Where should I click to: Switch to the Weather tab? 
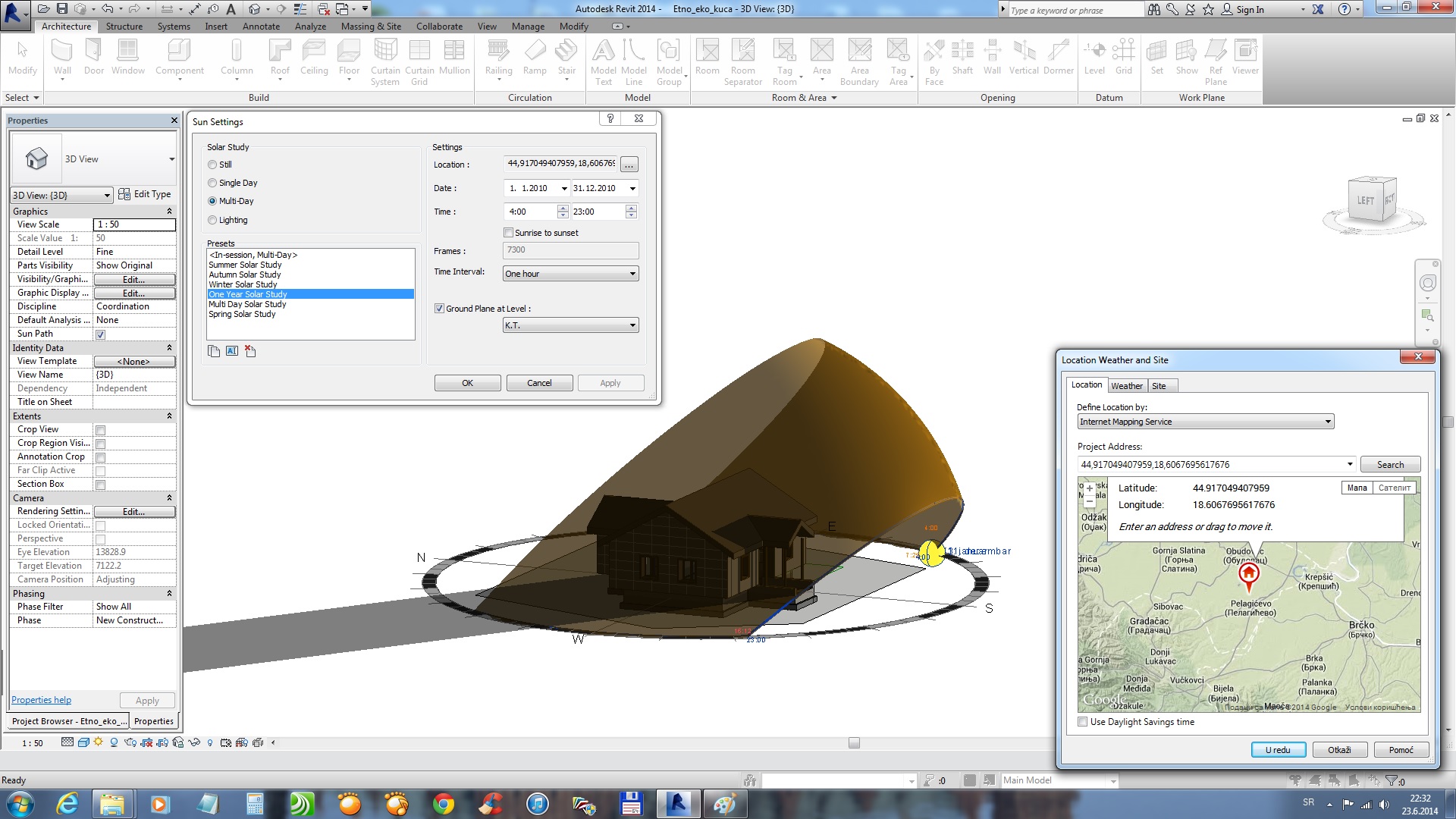pyautogui.click(x=1126, y=386)
